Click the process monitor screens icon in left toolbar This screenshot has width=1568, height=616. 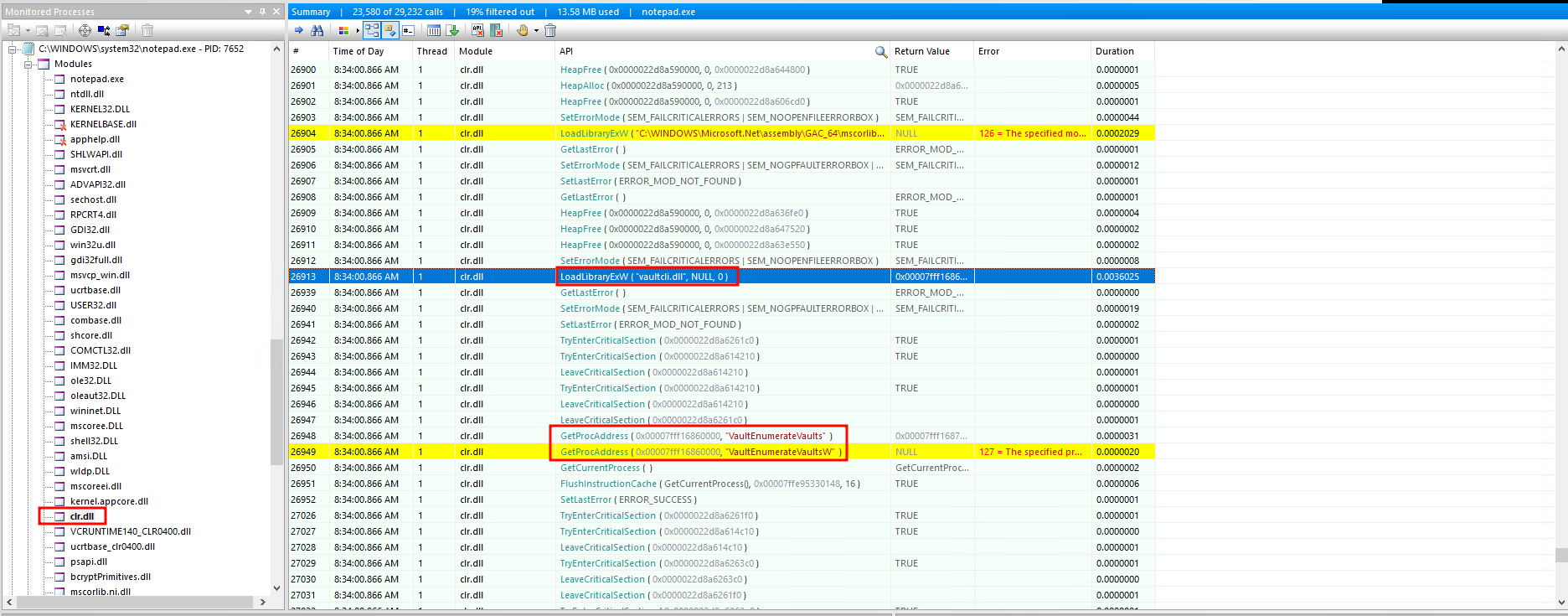point(104,30)
